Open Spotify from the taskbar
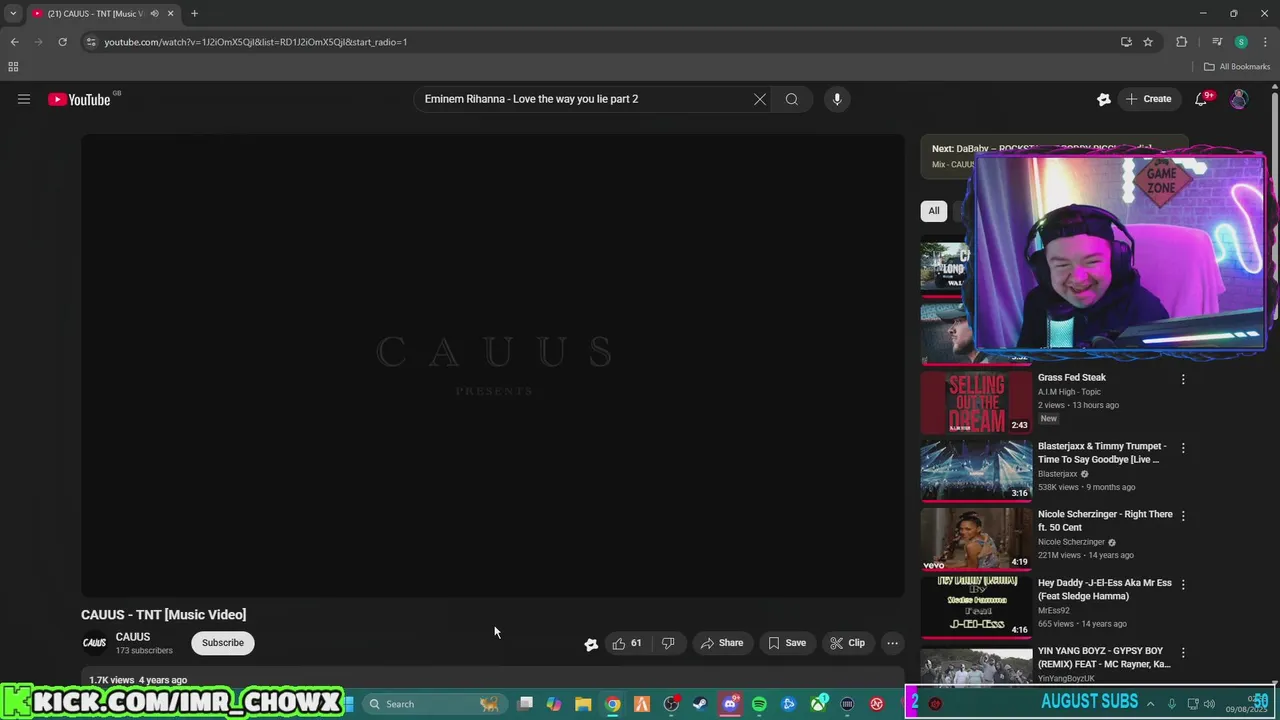This screenshot has width=1280, height=720. click(759, 704)
